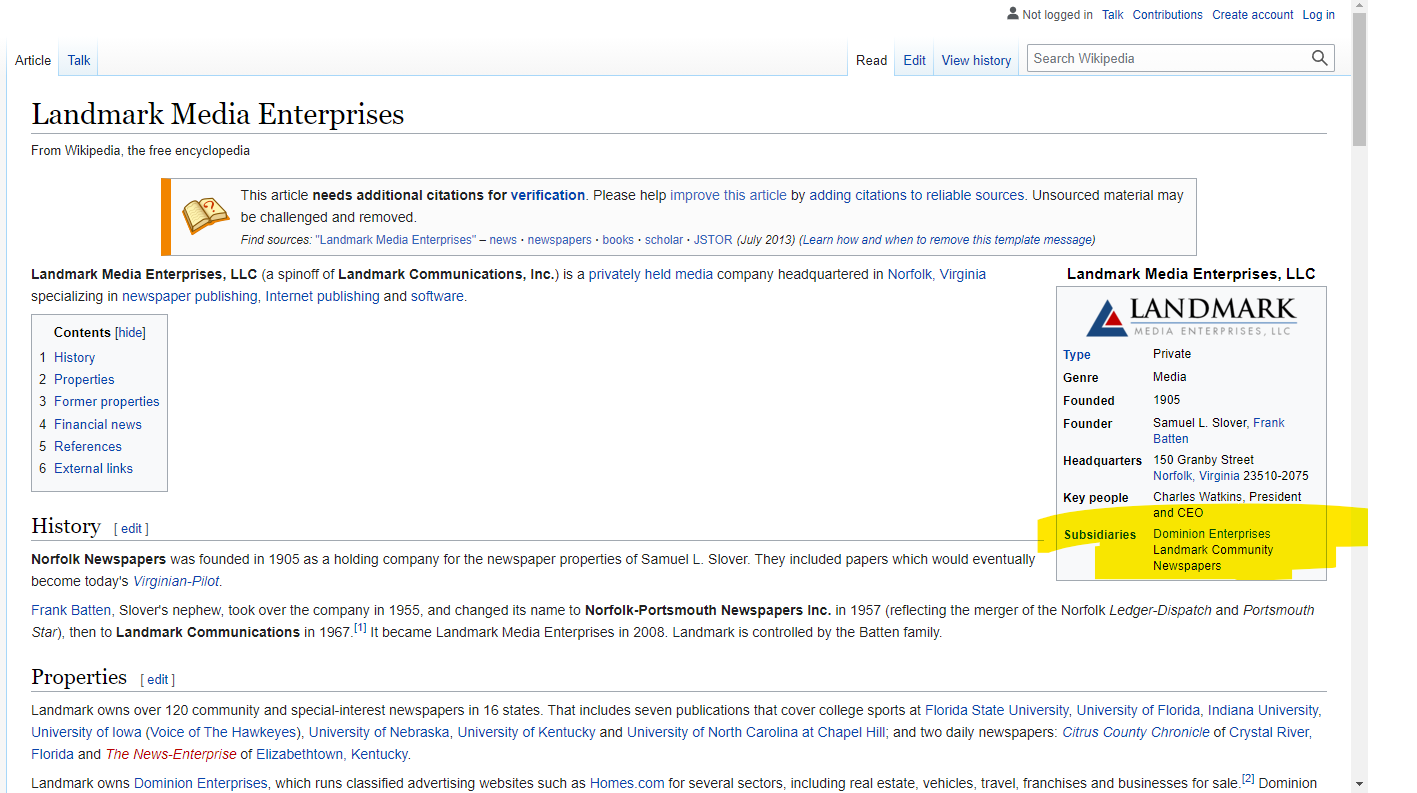
Task: Click the JSTOR find-sources link
Action: click(713, 240)
